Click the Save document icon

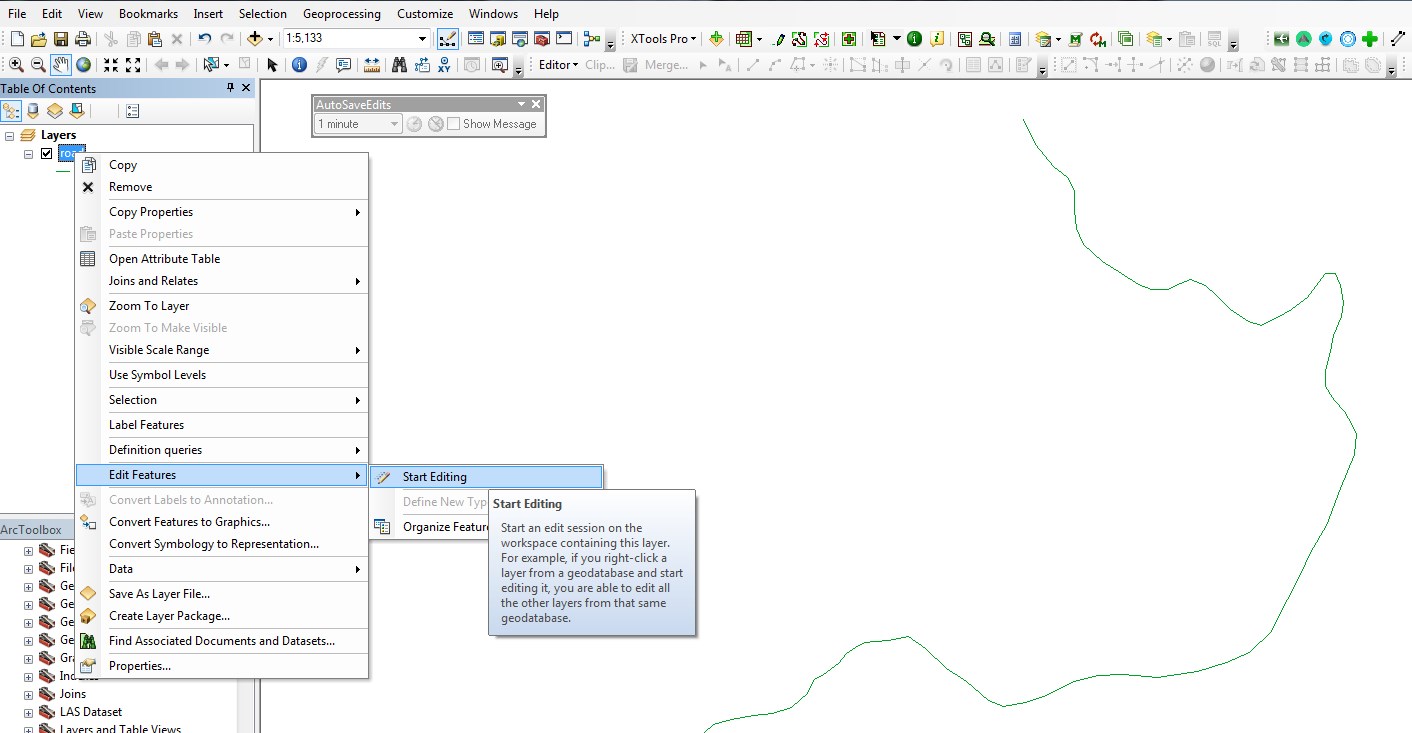pos(60,39)
